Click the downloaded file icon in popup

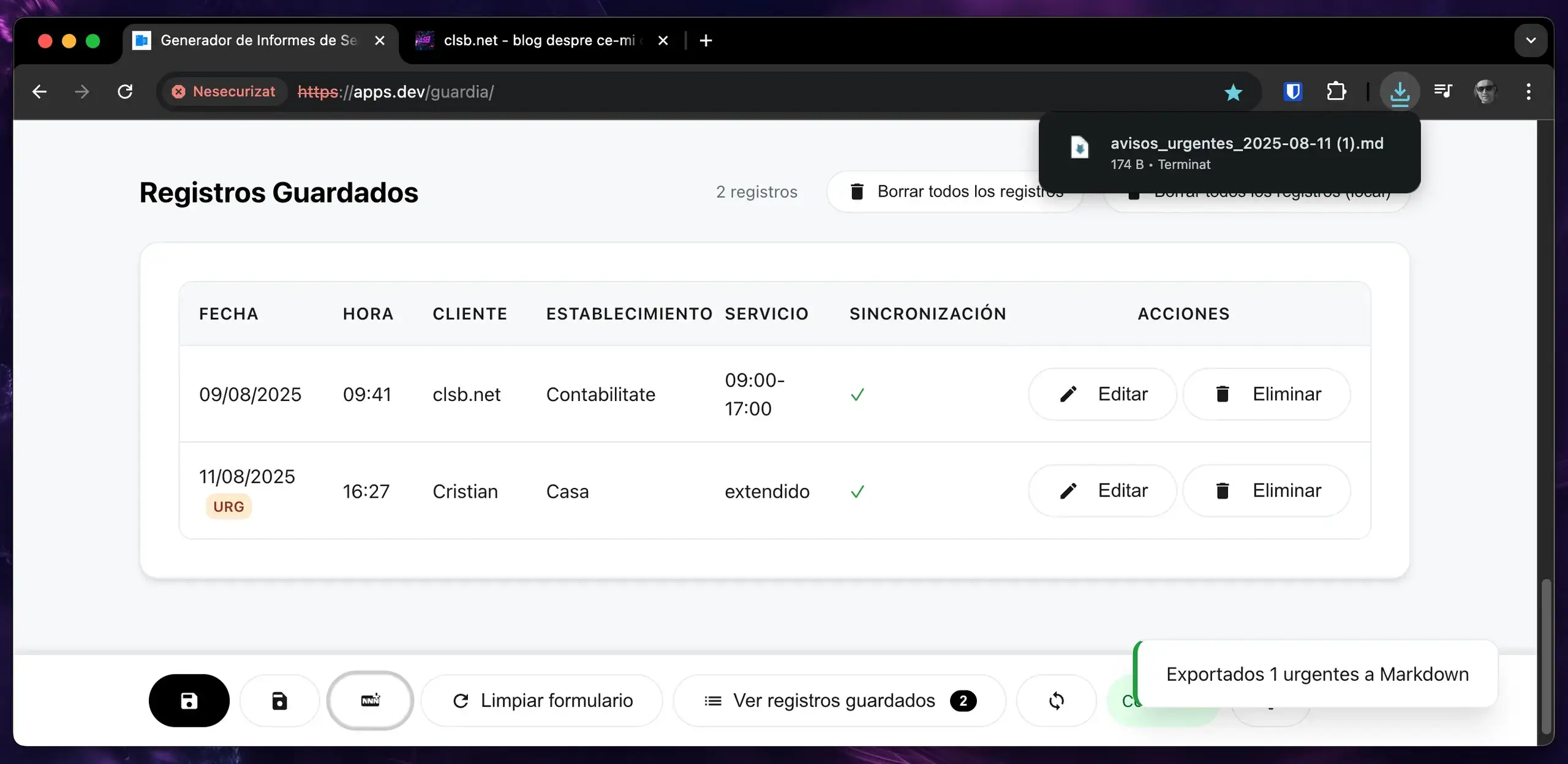pyautogui.click(x=1079, y=148)
